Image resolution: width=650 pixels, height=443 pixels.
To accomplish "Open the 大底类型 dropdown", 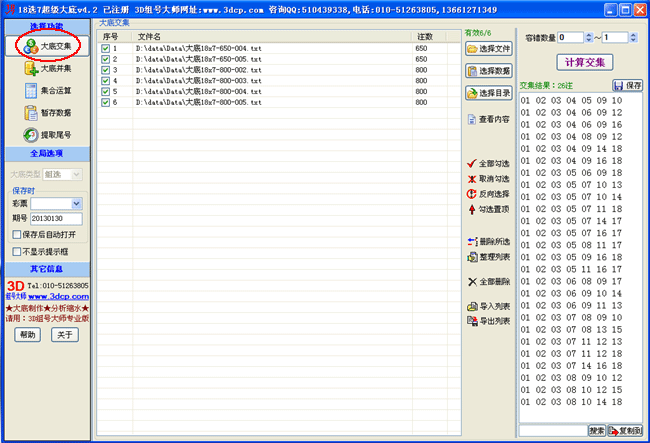I will pyautogui.click(x=76, y=174).
